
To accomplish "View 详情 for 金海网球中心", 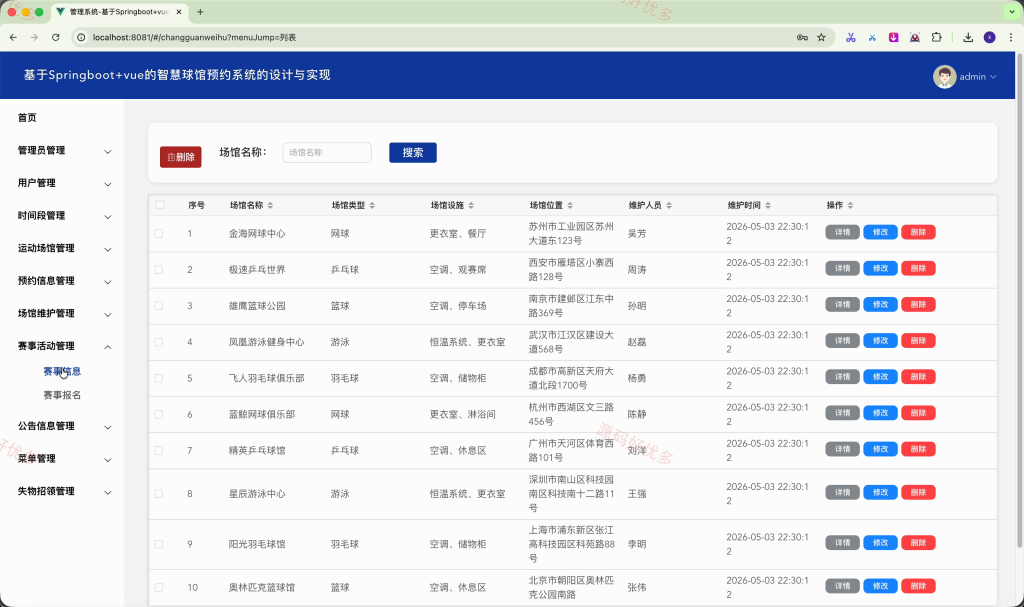I will pos(842,232).
